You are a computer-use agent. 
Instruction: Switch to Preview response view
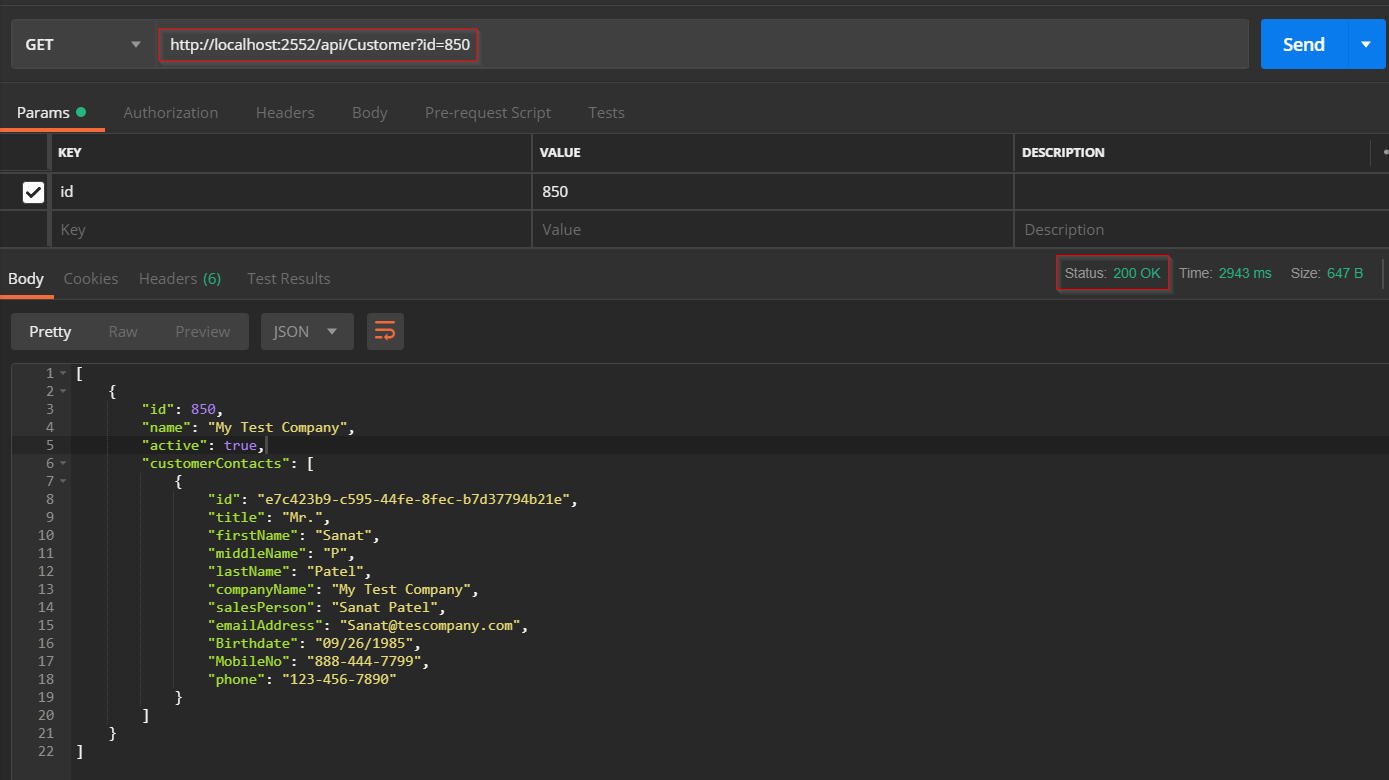click(202, 331)
